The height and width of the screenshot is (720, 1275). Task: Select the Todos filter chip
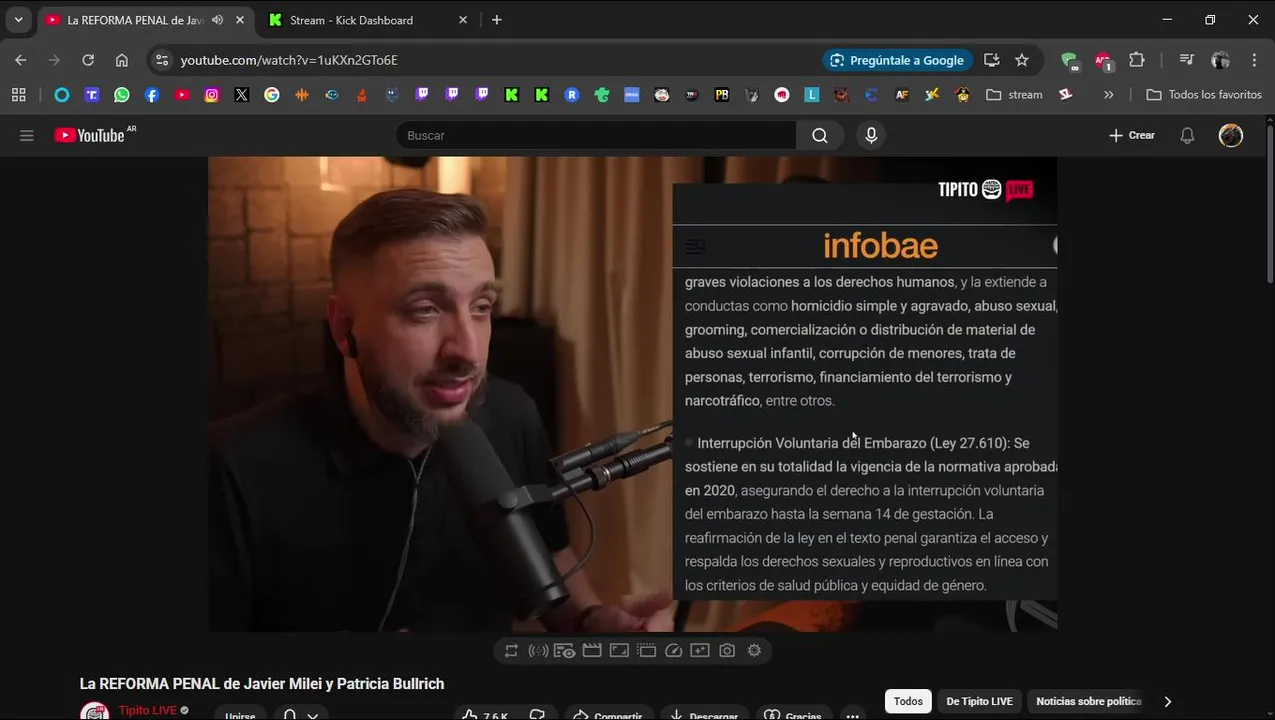point(908,701)
